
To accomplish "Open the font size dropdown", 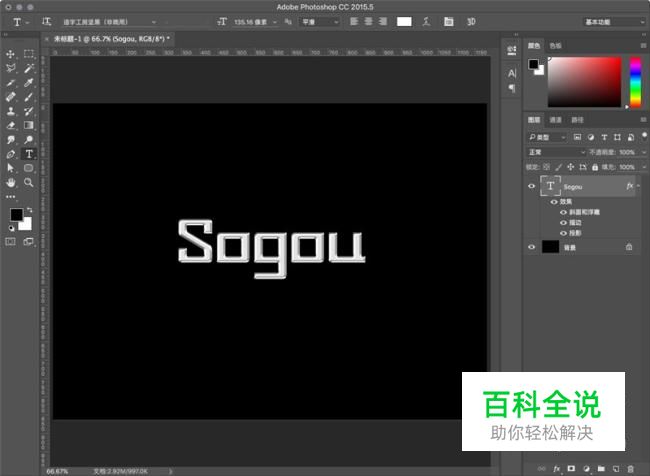I will click(x=274, y=22).
